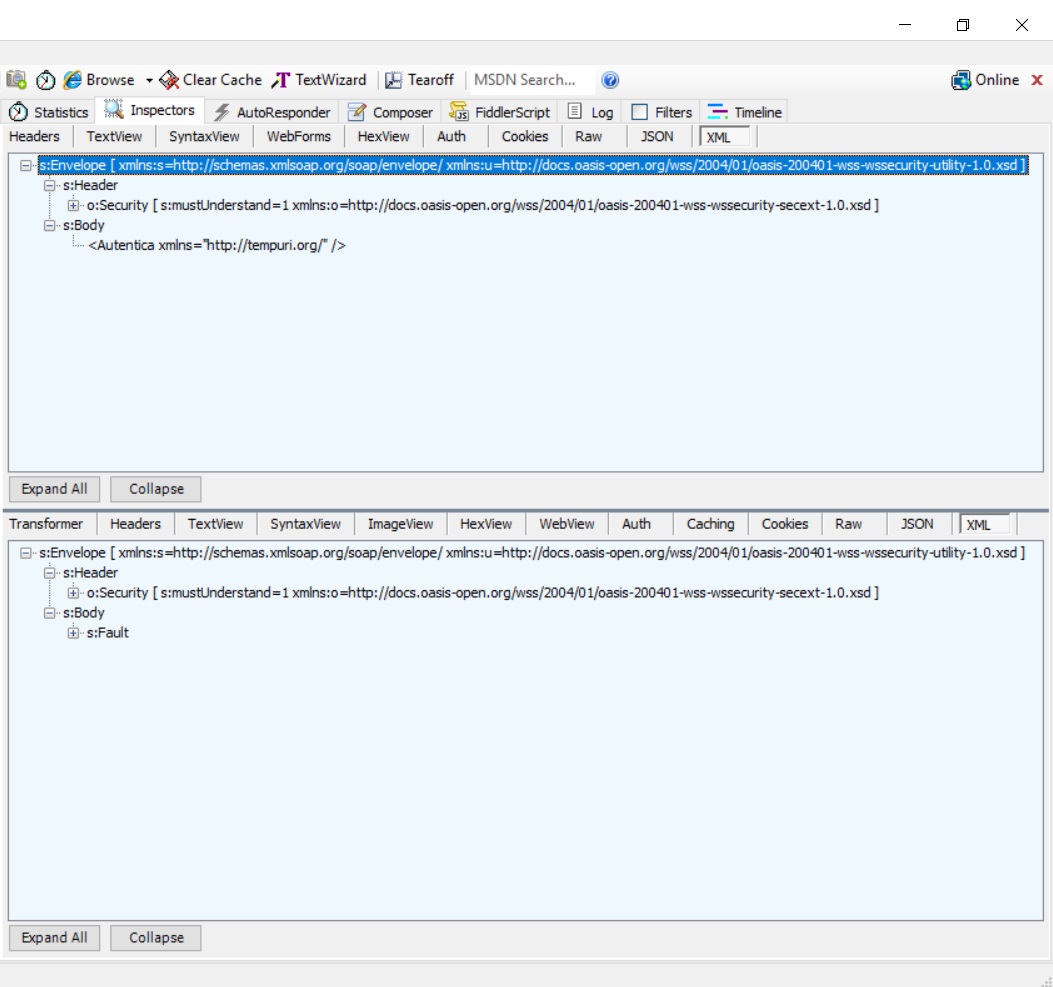Select request Headers inspector tab
The width and height of the screenshot is (1053, 987).
coord(34,136)
